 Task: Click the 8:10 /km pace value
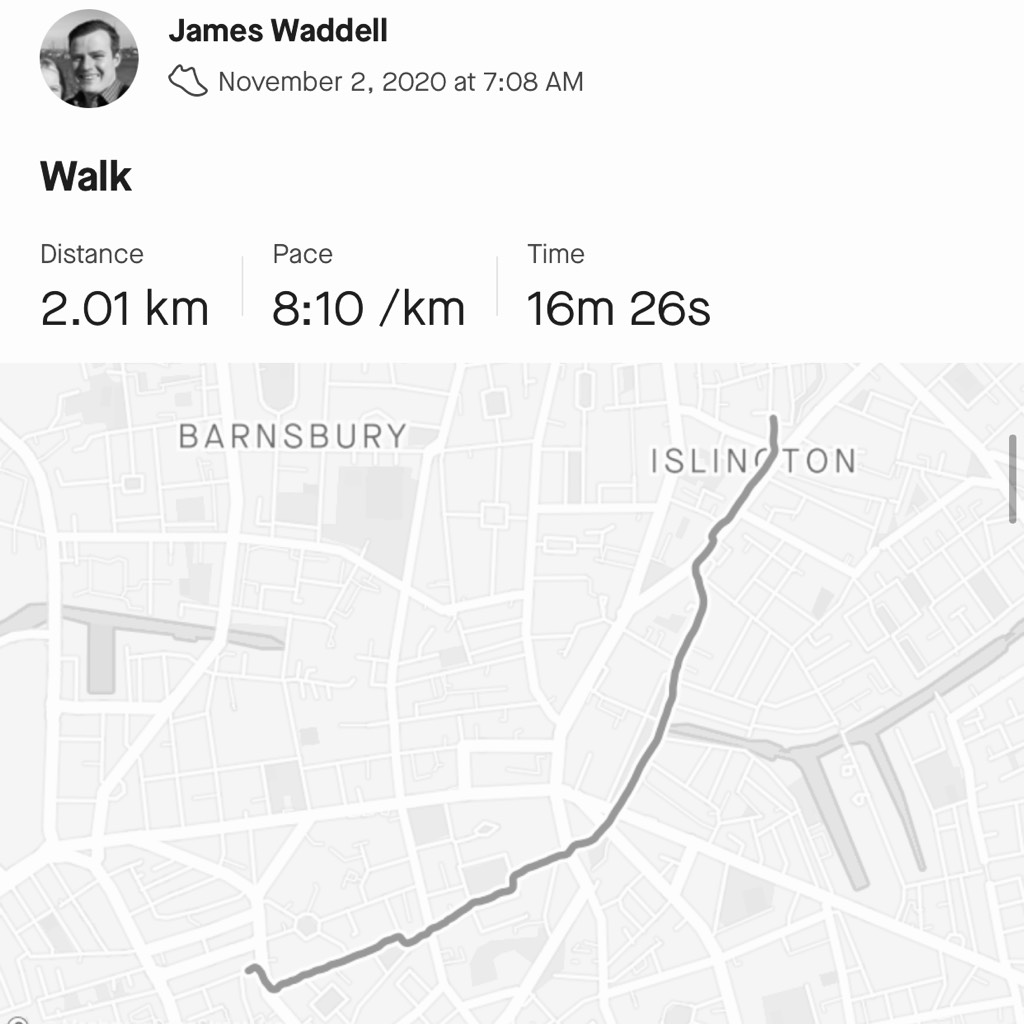click(368, 308)
